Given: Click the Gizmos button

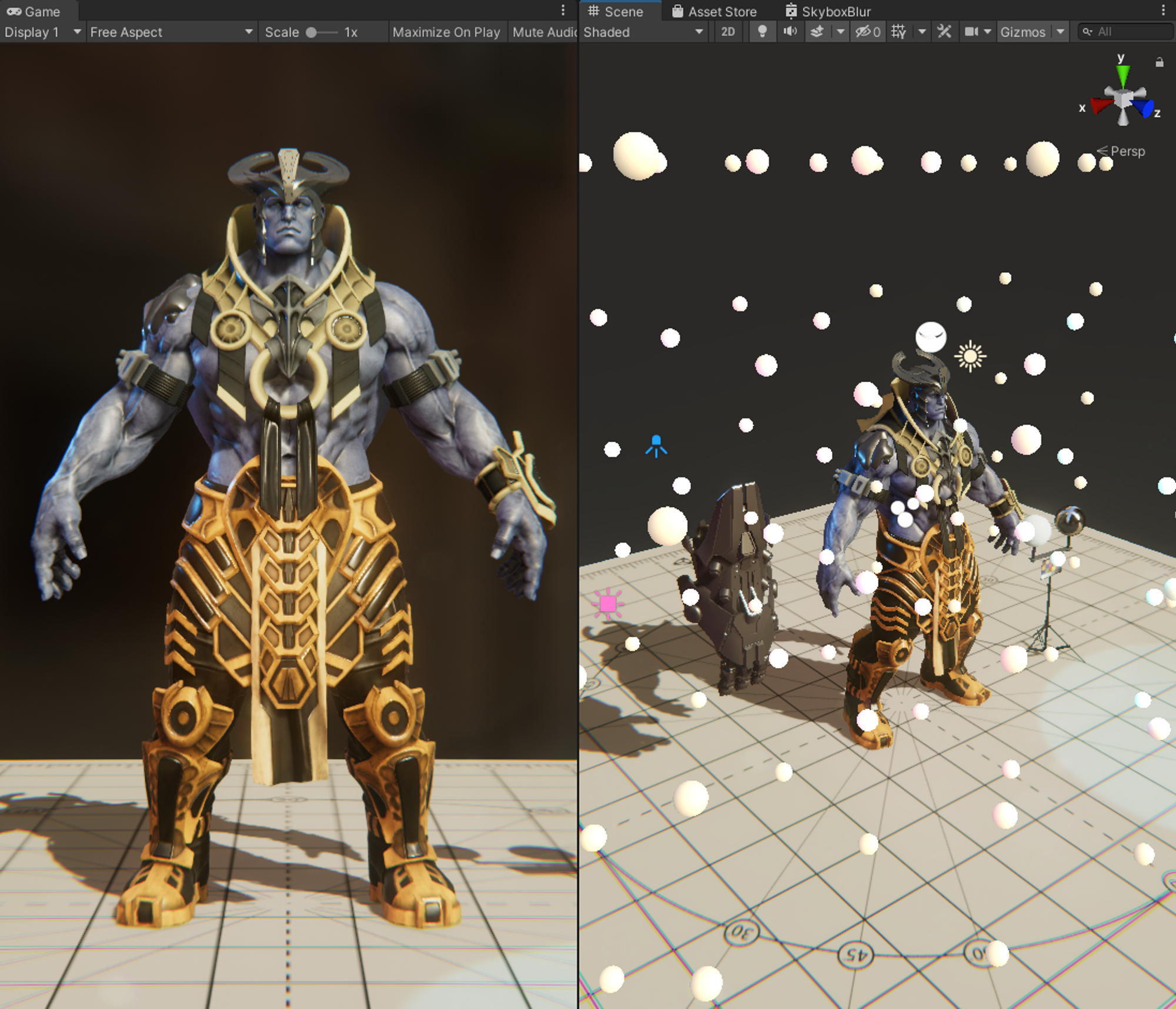Looking at the screenshot, I should tap(1023, 32).
